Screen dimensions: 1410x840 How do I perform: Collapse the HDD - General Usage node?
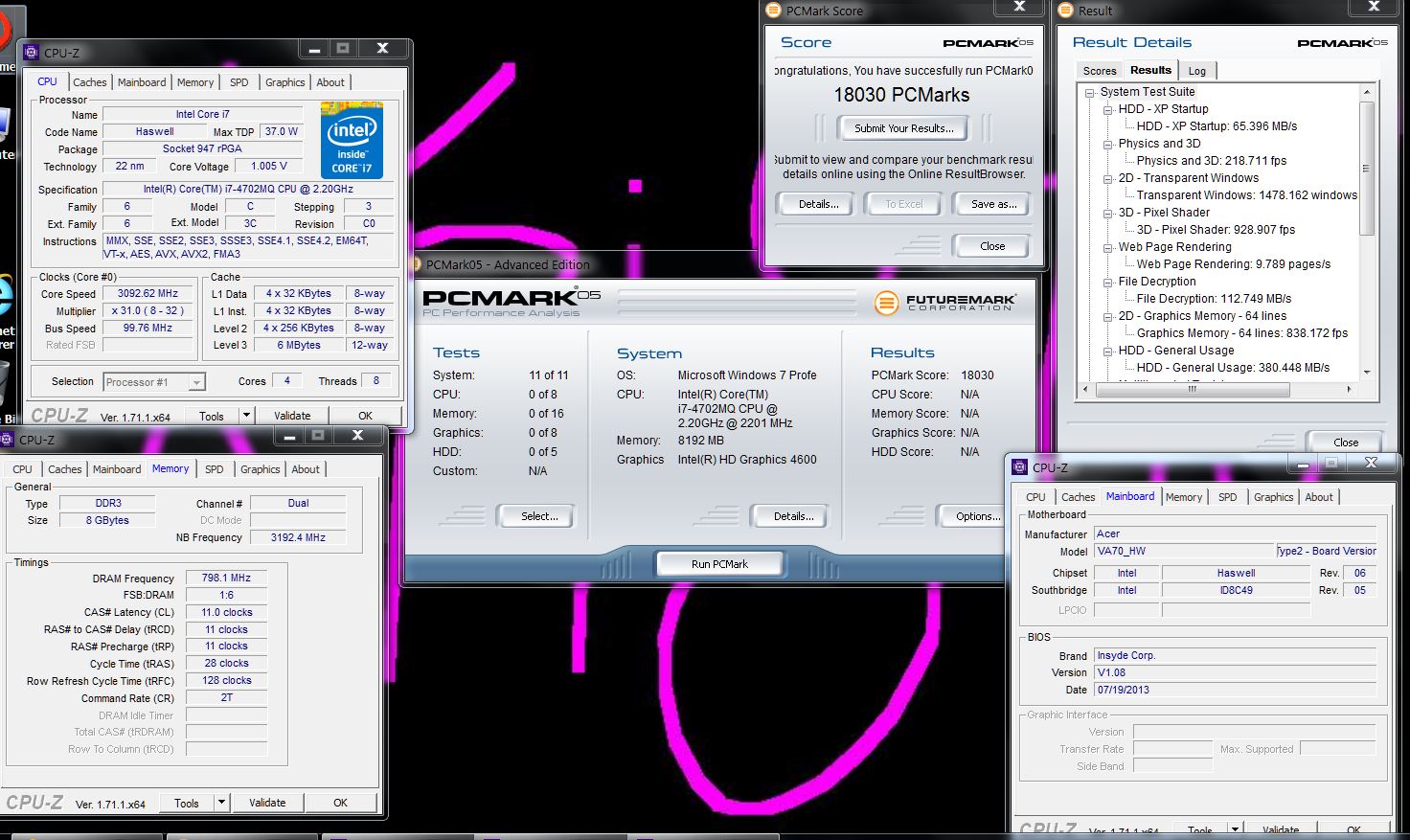[1107, 352]
